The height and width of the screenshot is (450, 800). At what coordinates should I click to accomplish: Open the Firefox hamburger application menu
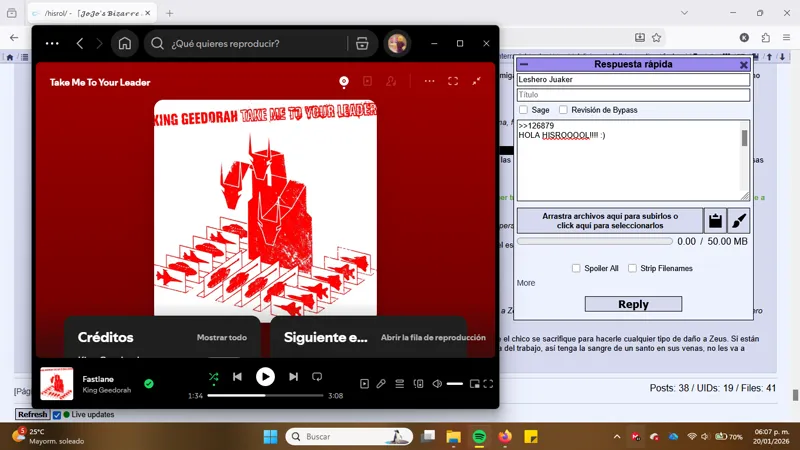point(786,38)
